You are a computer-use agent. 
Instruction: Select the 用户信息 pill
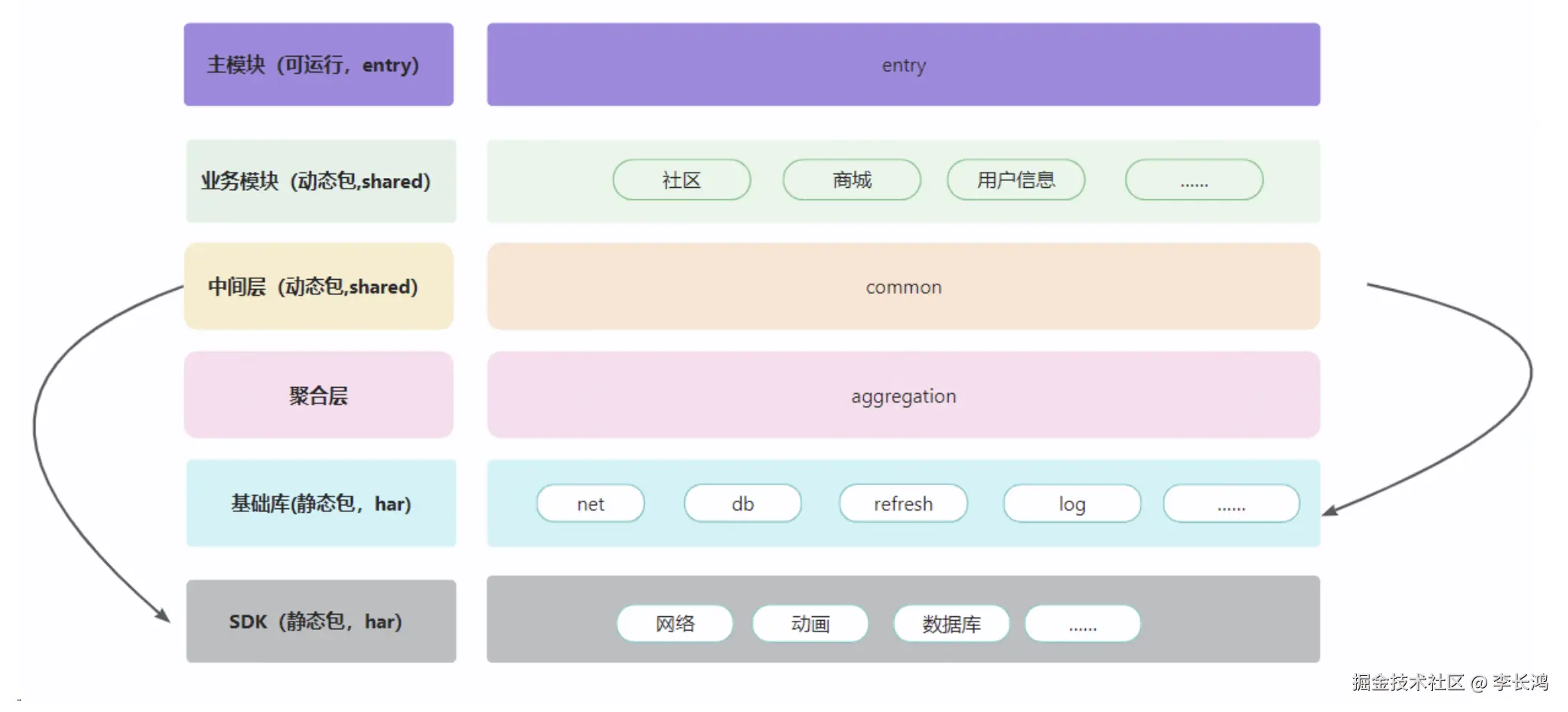1016,180
